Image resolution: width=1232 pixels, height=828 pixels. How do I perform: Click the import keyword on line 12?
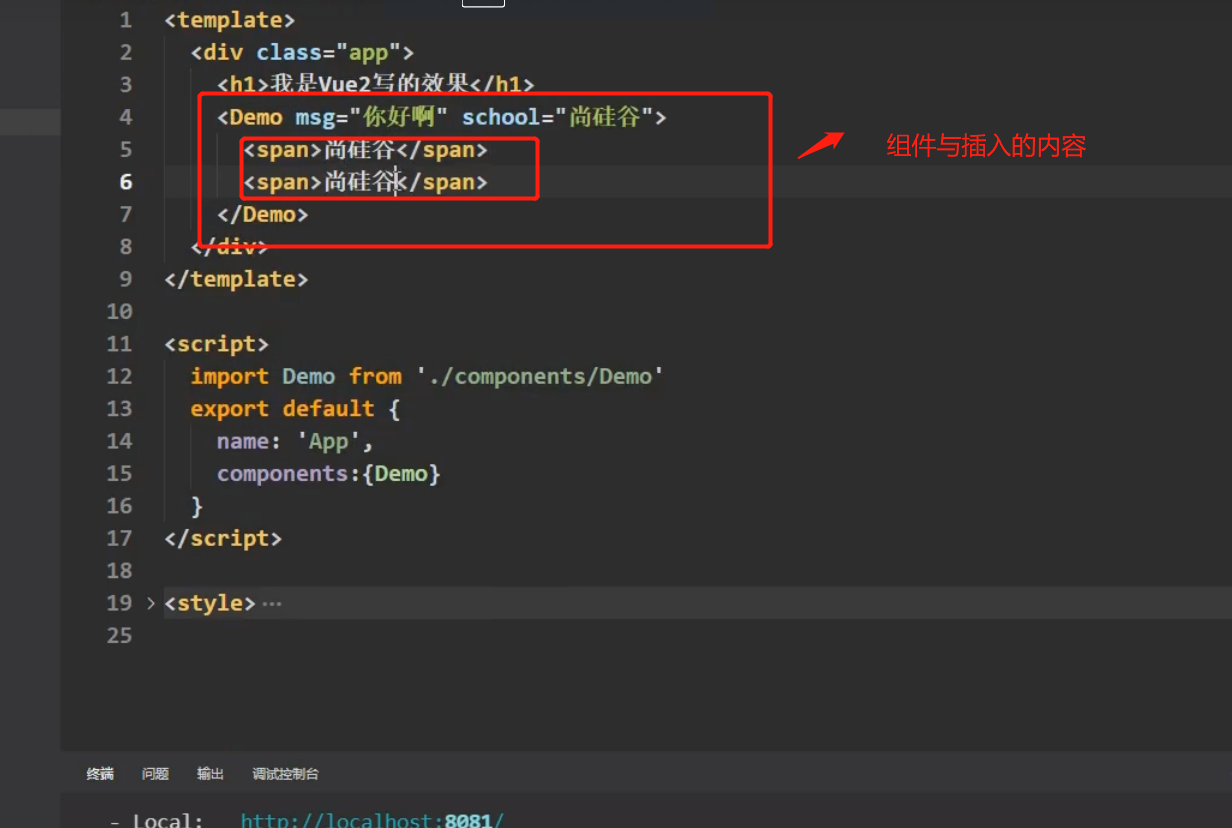[x=230, y=376]
